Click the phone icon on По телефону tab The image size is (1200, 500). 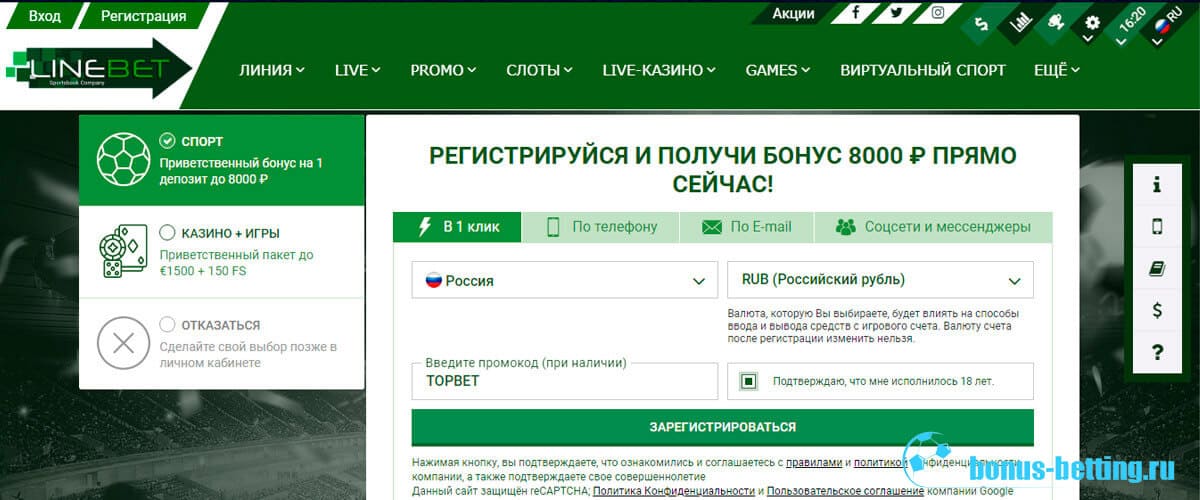pyautogui.click(x=553, y=226)
